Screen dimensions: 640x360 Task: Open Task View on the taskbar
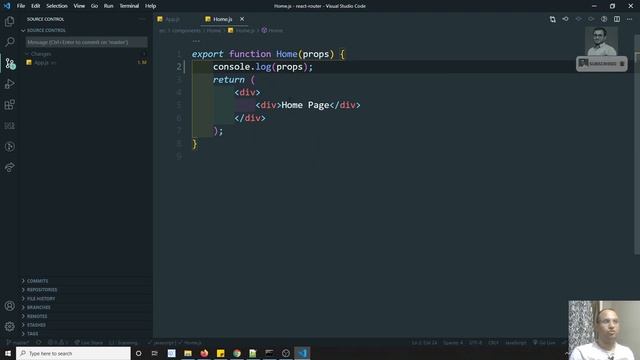click(155, 353)
